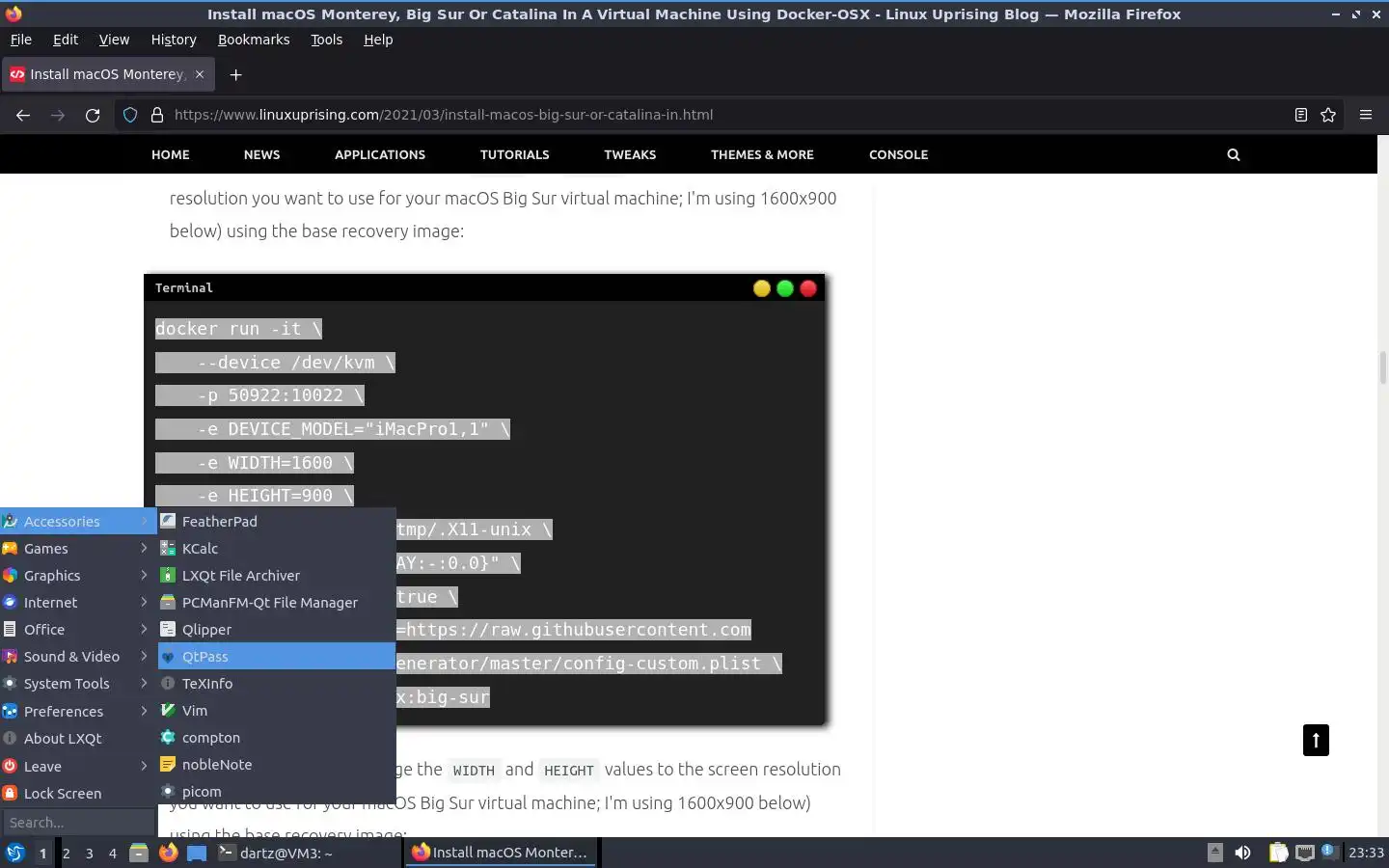Go back with the browser back arrow
1389x868 pixels.
coord(23,115)
